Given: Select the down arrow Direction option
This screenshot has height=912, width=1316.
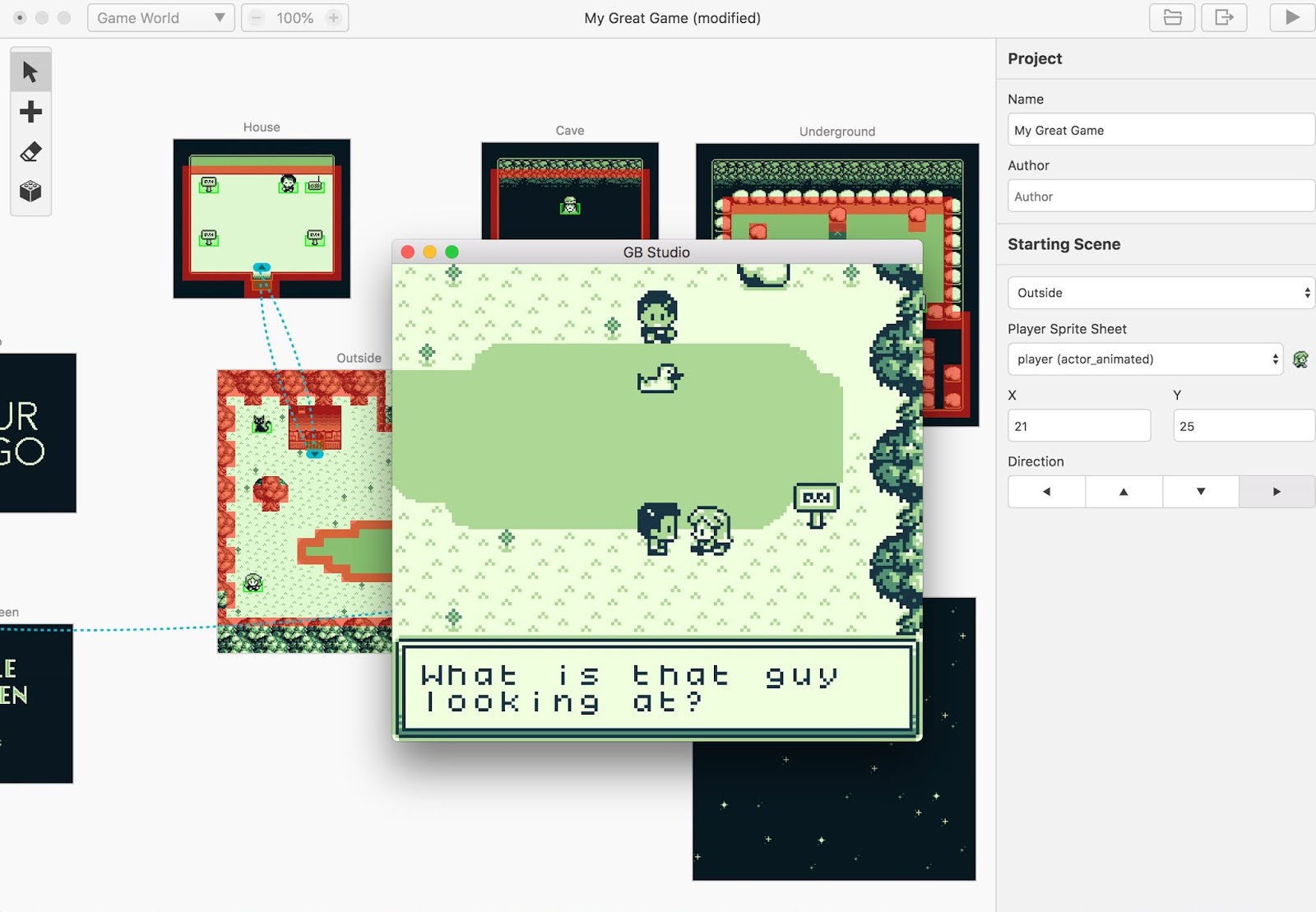Looking at the screenshot, I should 1200,491.
